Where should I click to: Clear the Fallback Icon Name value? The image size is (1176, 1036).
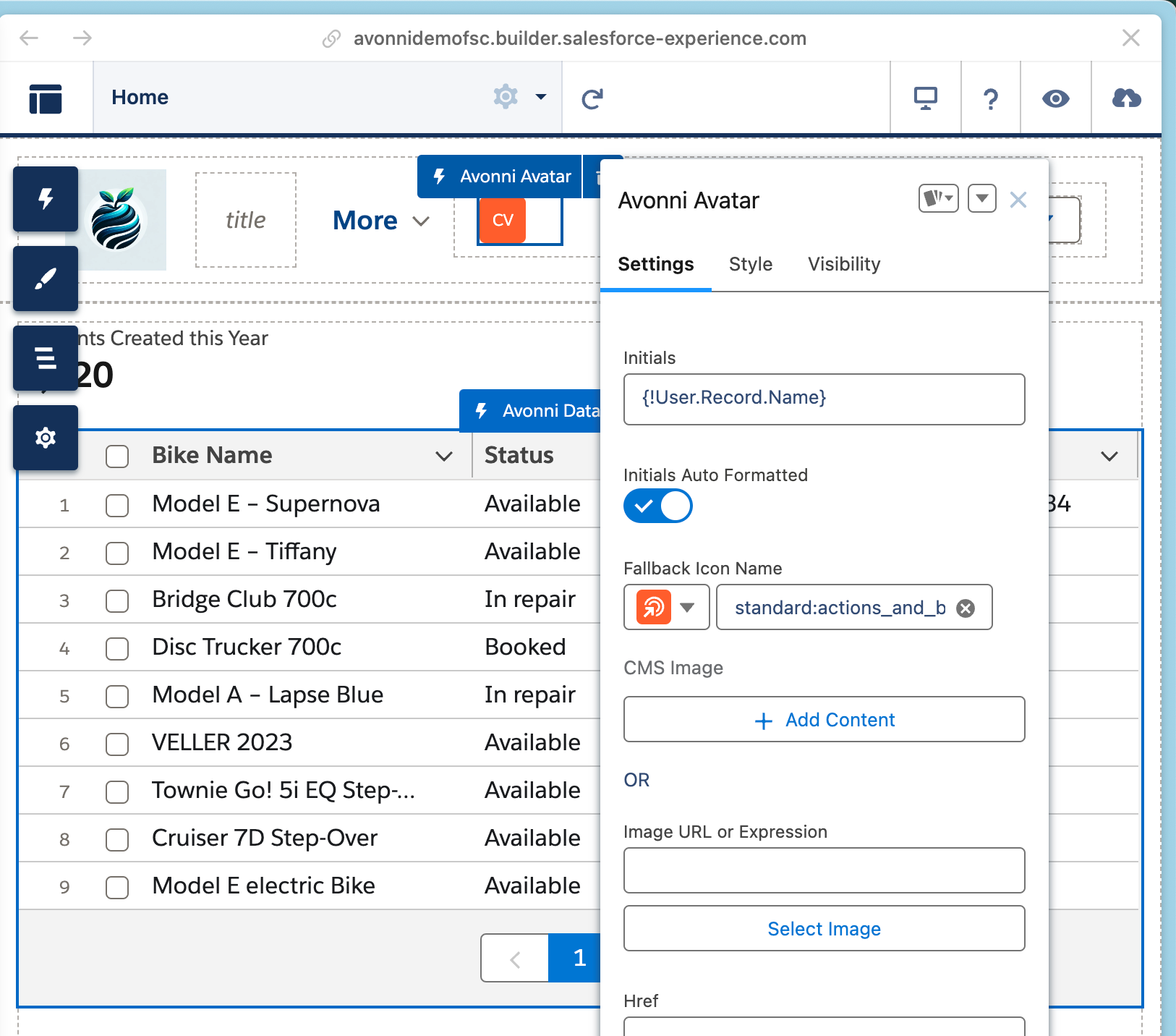[x=965, y=608]
